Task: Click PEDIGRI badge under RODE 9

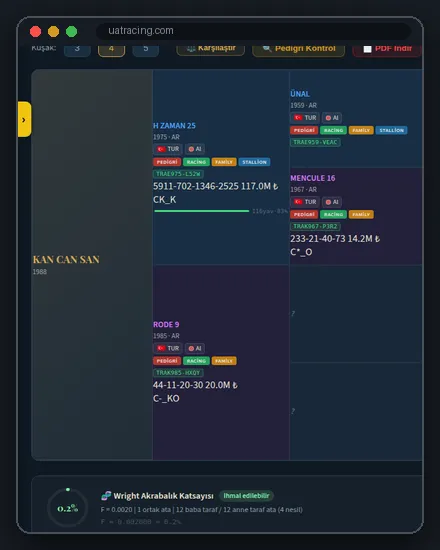Action: click(x=167, y=361)
